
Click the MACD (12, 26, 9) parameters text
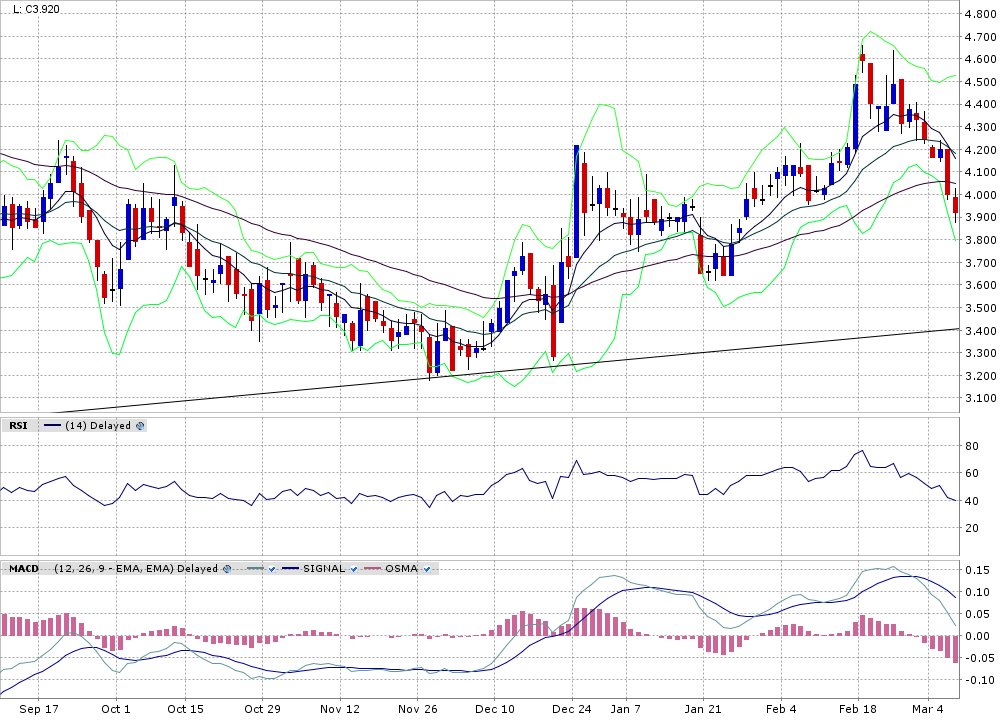(x=136, y=569)
